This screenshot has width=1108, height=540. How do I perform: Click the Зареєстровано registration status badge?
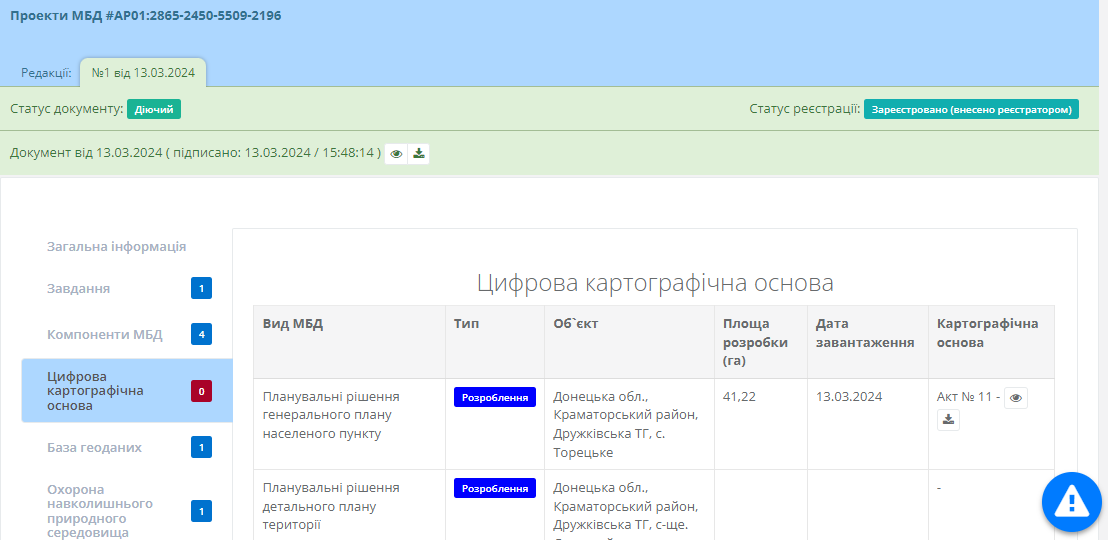[x=971, y=109]
